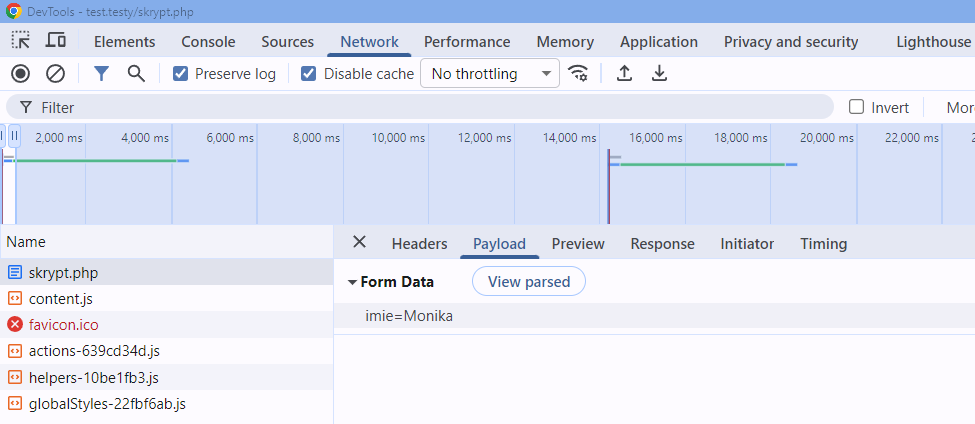
Task: Enable the Invert filter checkbox
Action: point(856,107)
